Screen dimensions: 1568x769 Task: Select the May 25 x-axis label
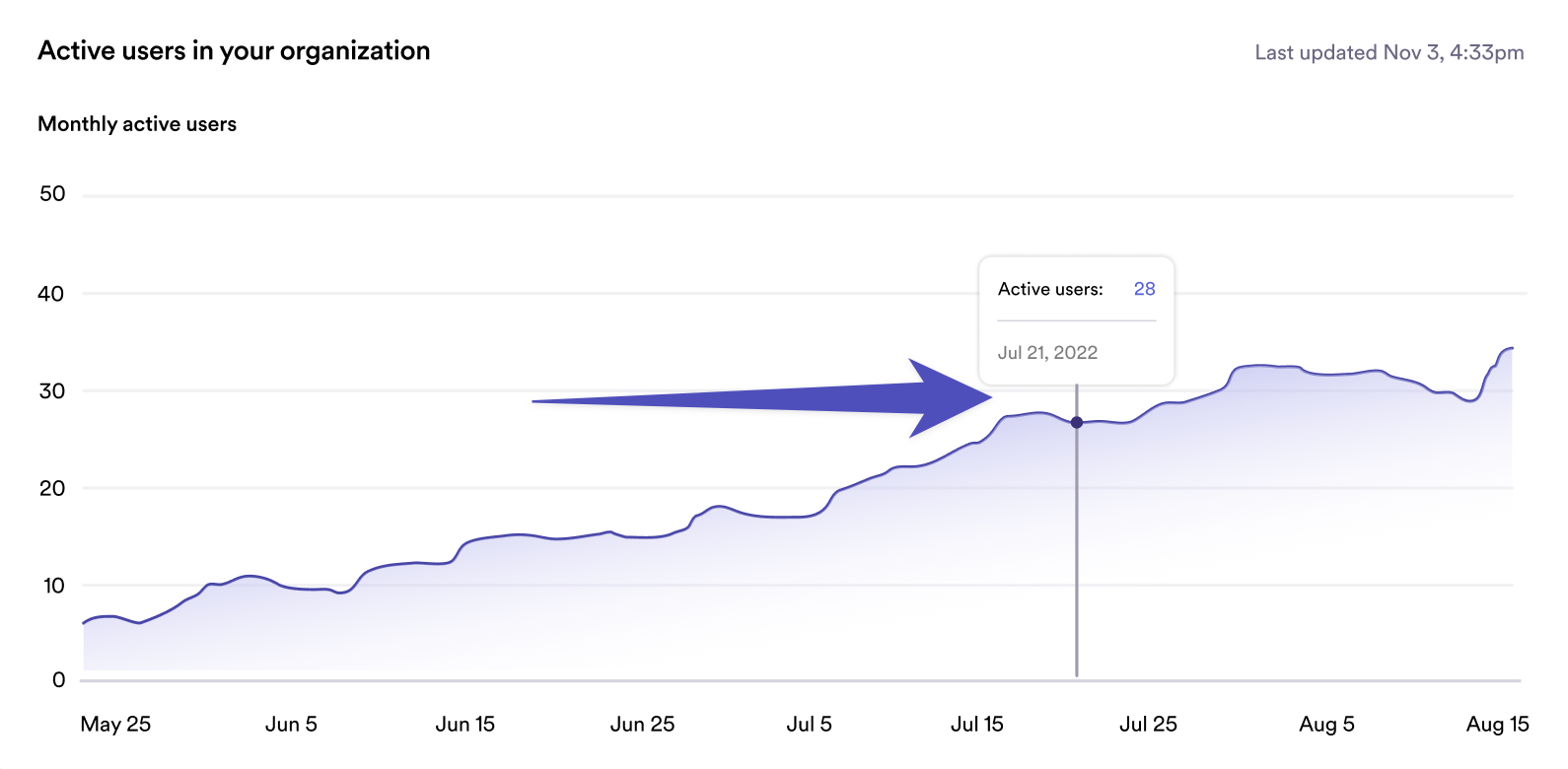pos(115,725)
